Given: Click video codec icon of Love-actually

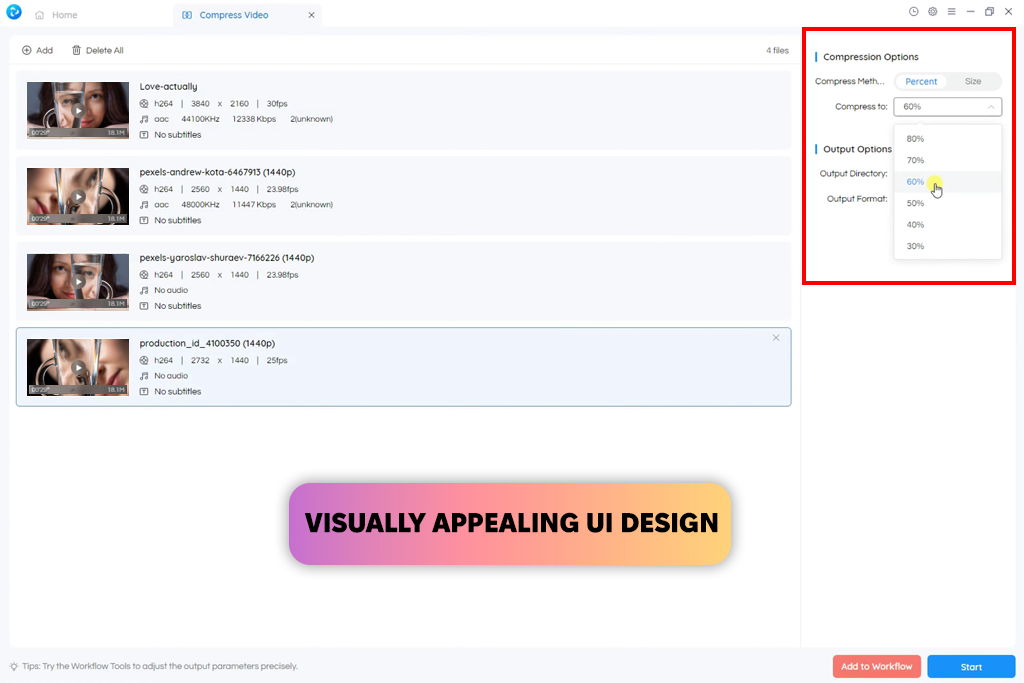Looking at the screenshot, I should pyautogui.click(x=144, y=103).
